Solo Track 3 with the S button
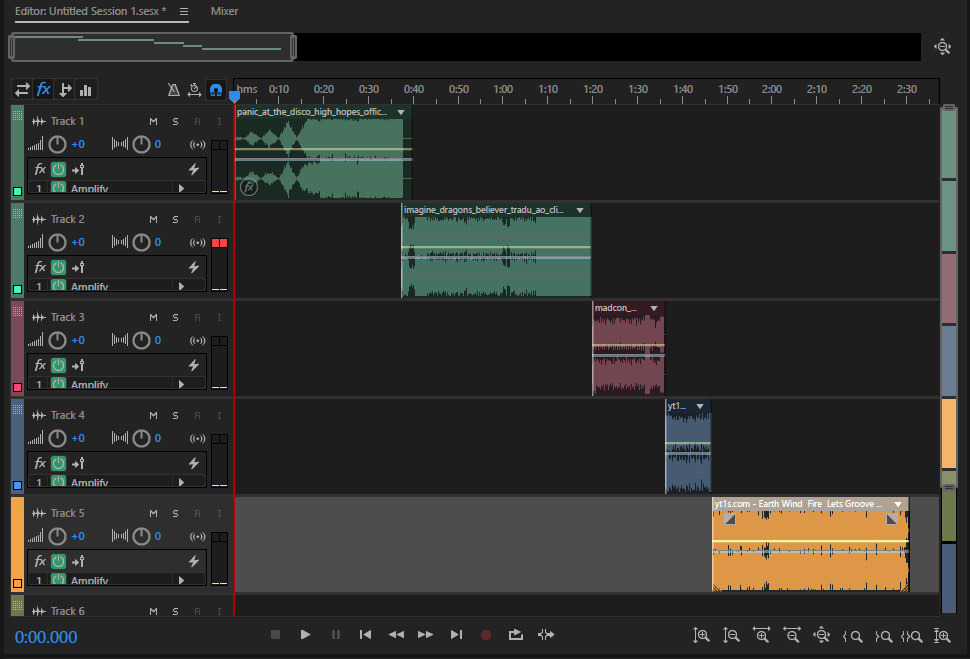The width and height of the screenshot is (970, 659). tap(175, 318)
